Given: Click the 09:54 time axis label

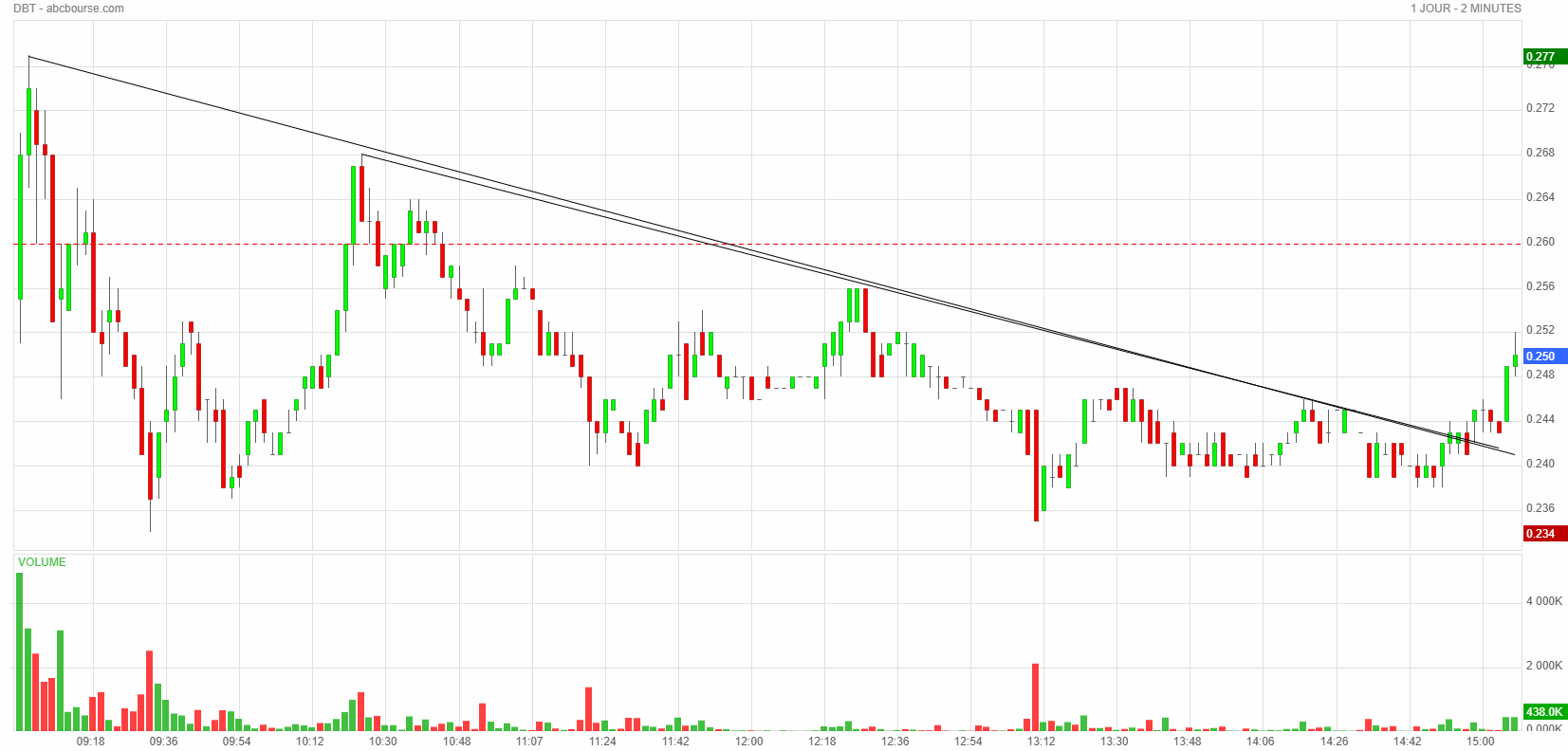Looking at the screenshot, I should tap(237, 742).
